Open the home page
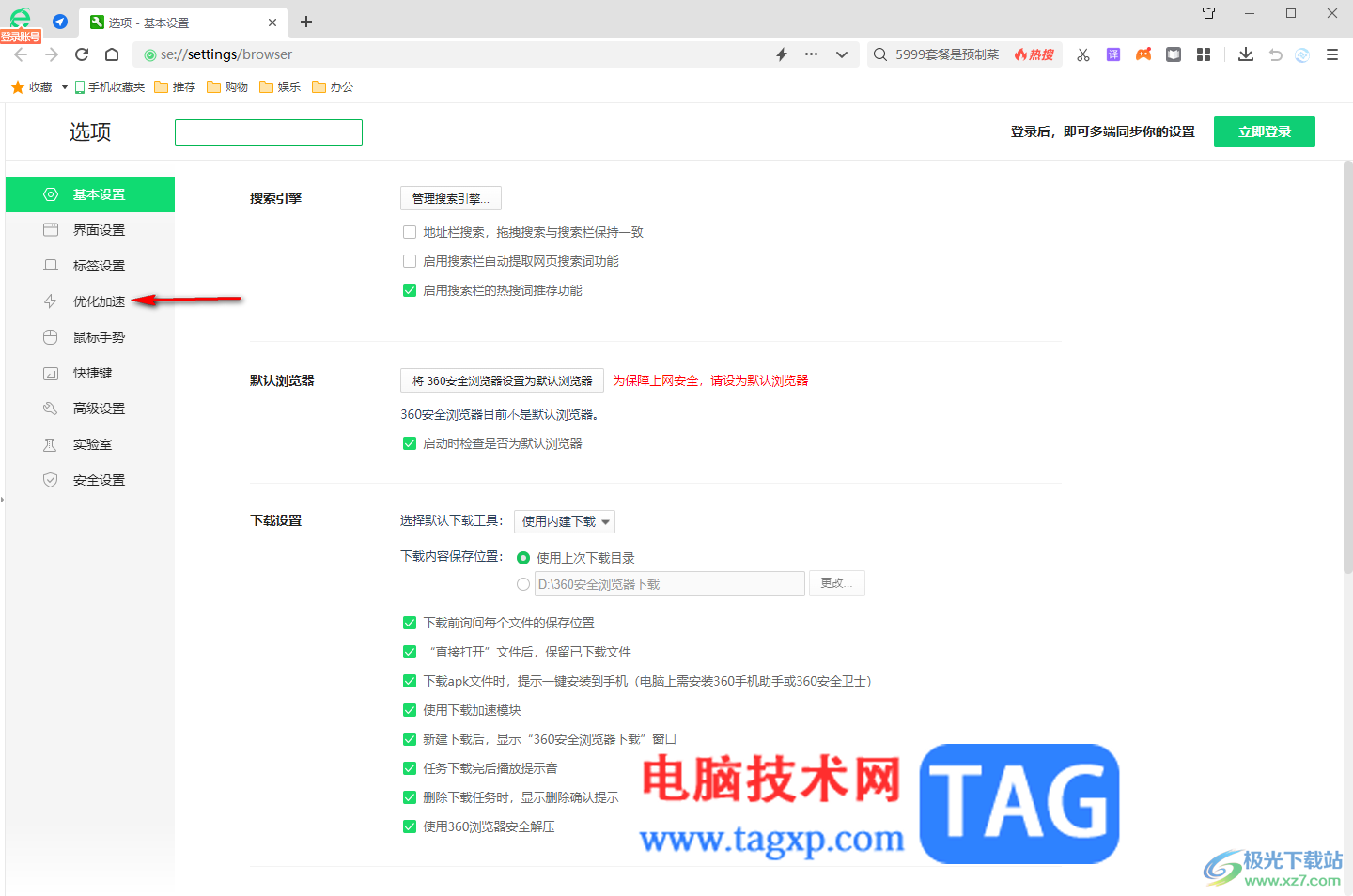Screen dimensions: 1353x896 point(112,54)
